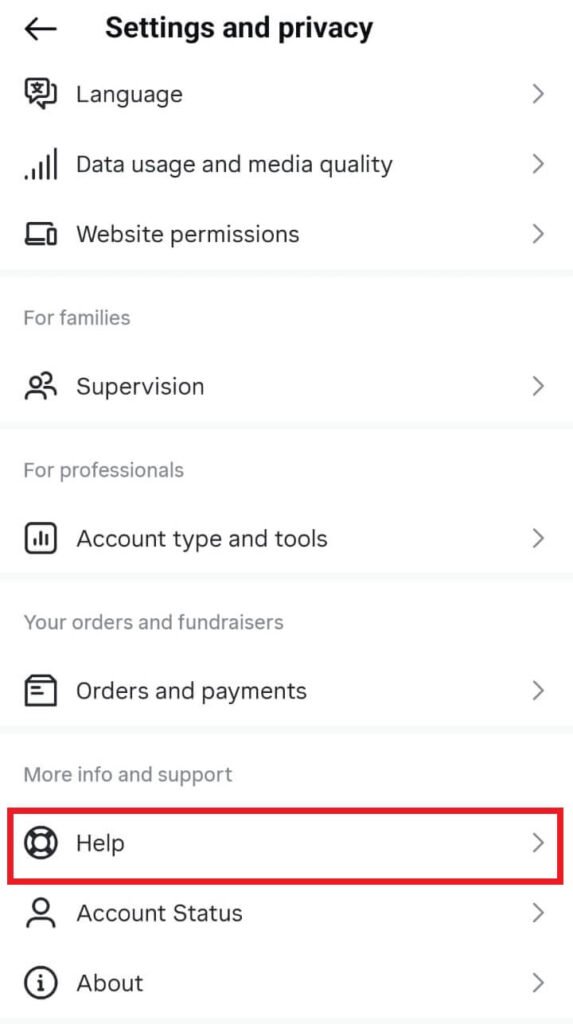Open the Supervision menu item
Image resolution: width=573 pixels, height=1024 pixels.
(286, 386)
